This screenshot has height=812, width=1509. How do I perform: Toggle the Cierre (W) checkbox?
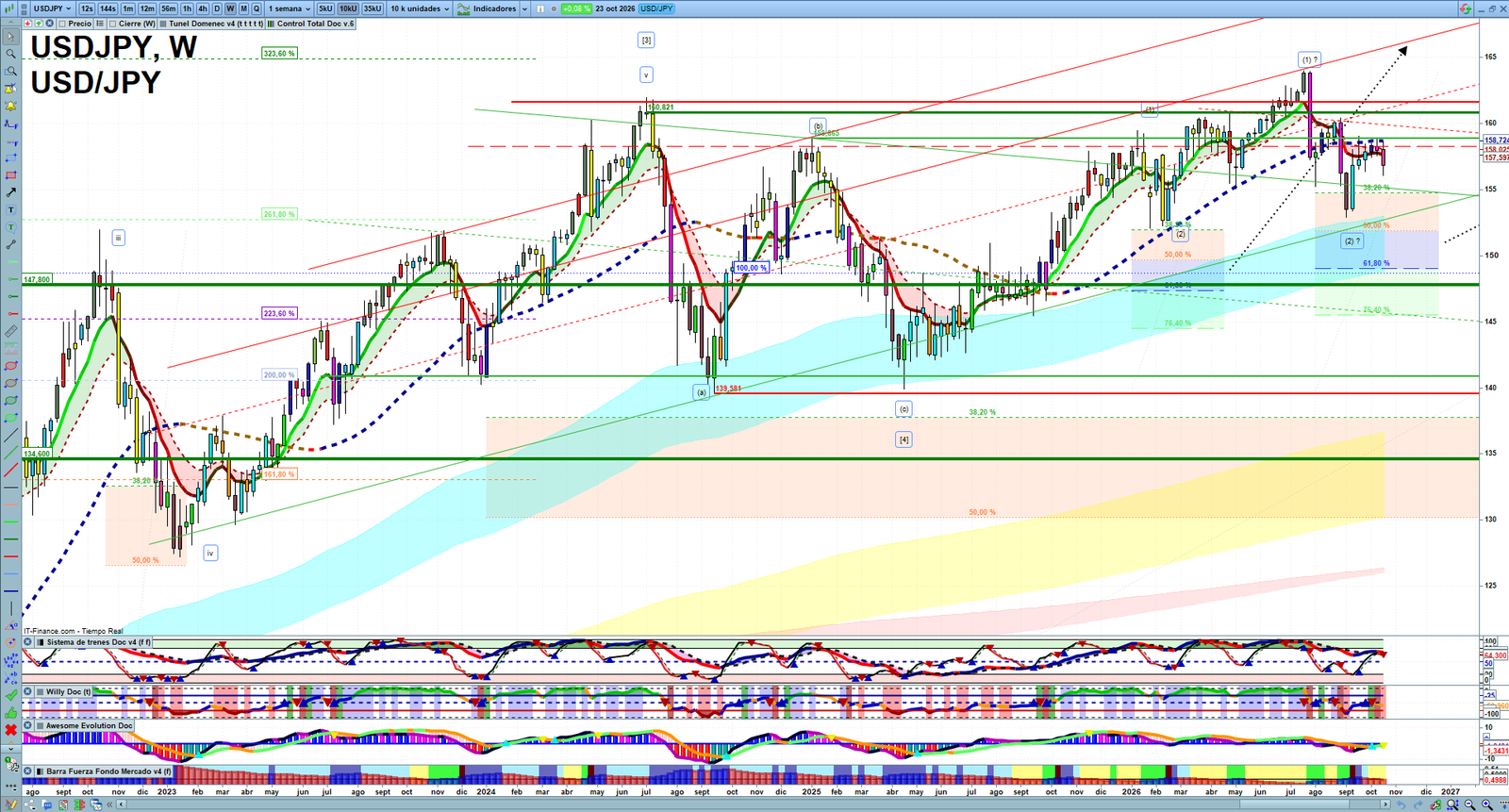112,24
